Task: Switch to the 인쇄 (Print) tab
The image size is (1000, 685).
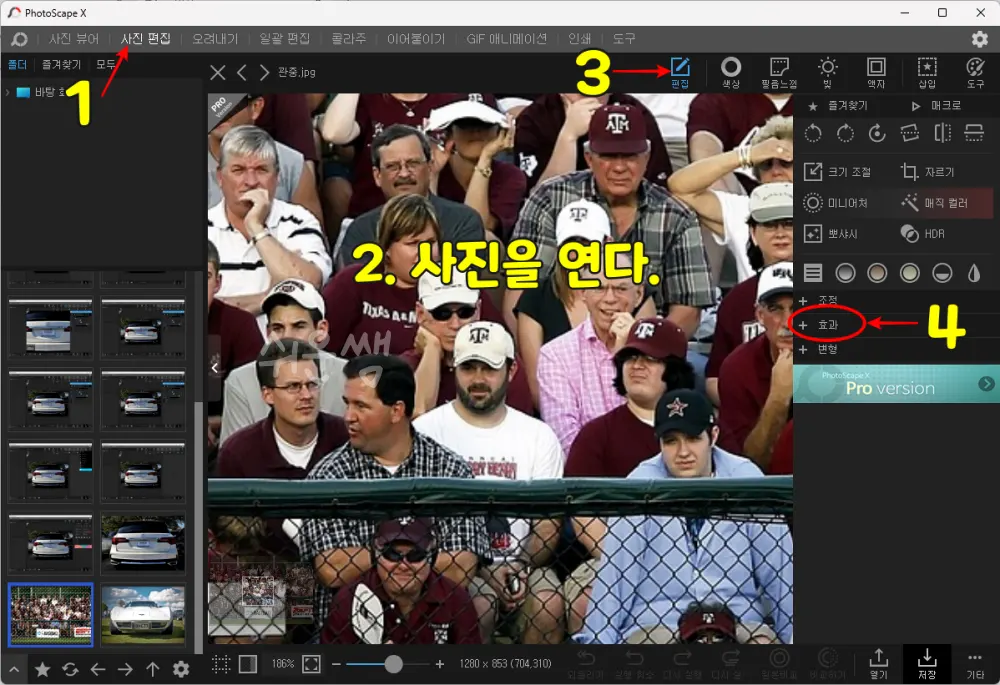Action: pos(579,39)
